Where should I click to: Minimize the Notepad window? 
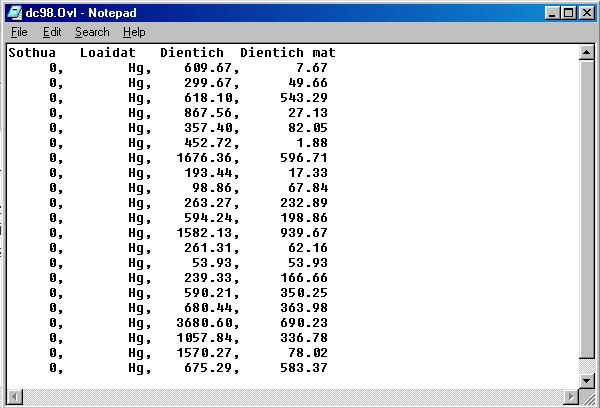pos(551,13)
